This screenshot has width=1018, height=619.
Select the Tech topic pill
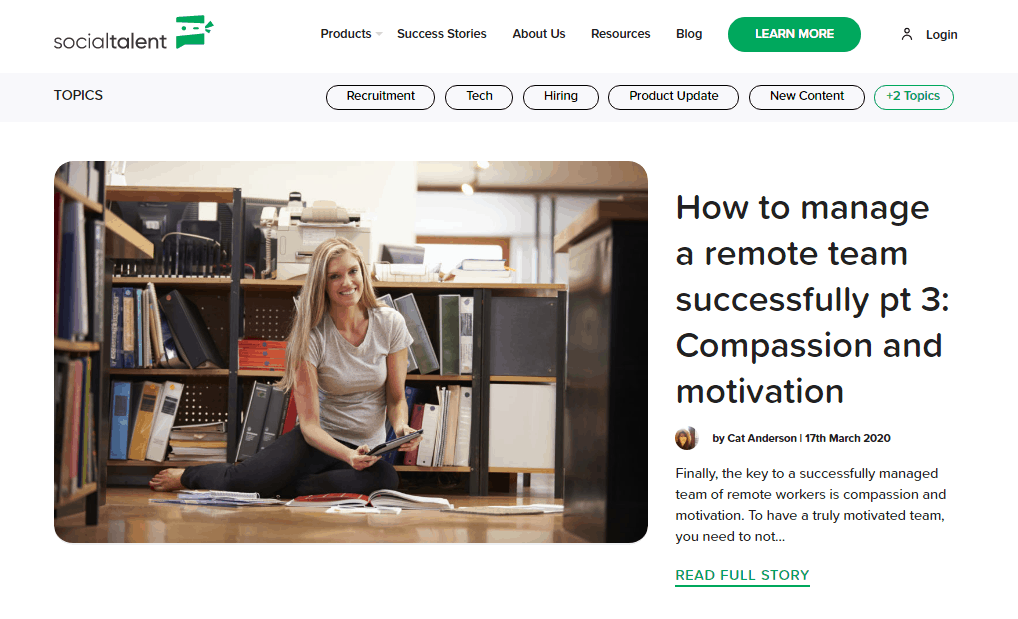(479, 97)
